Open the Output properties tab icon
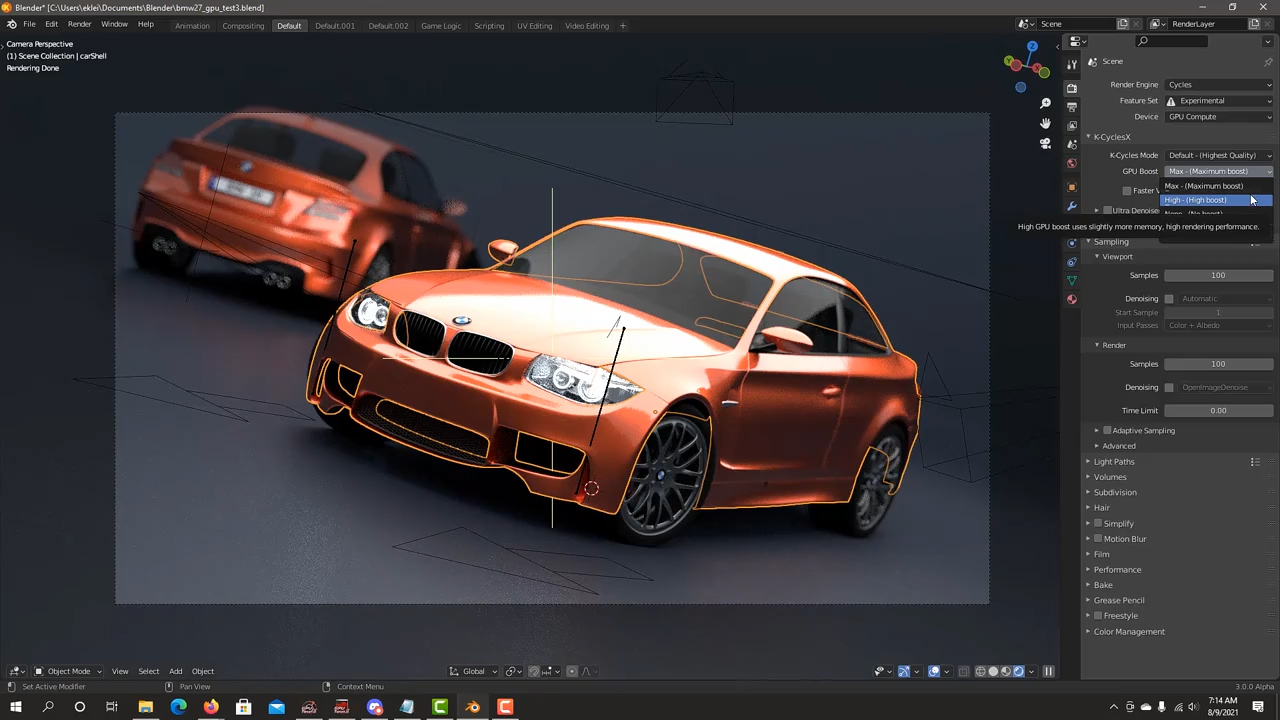Viewport: 1280px width, 720px height. (x=1072, y=107)
